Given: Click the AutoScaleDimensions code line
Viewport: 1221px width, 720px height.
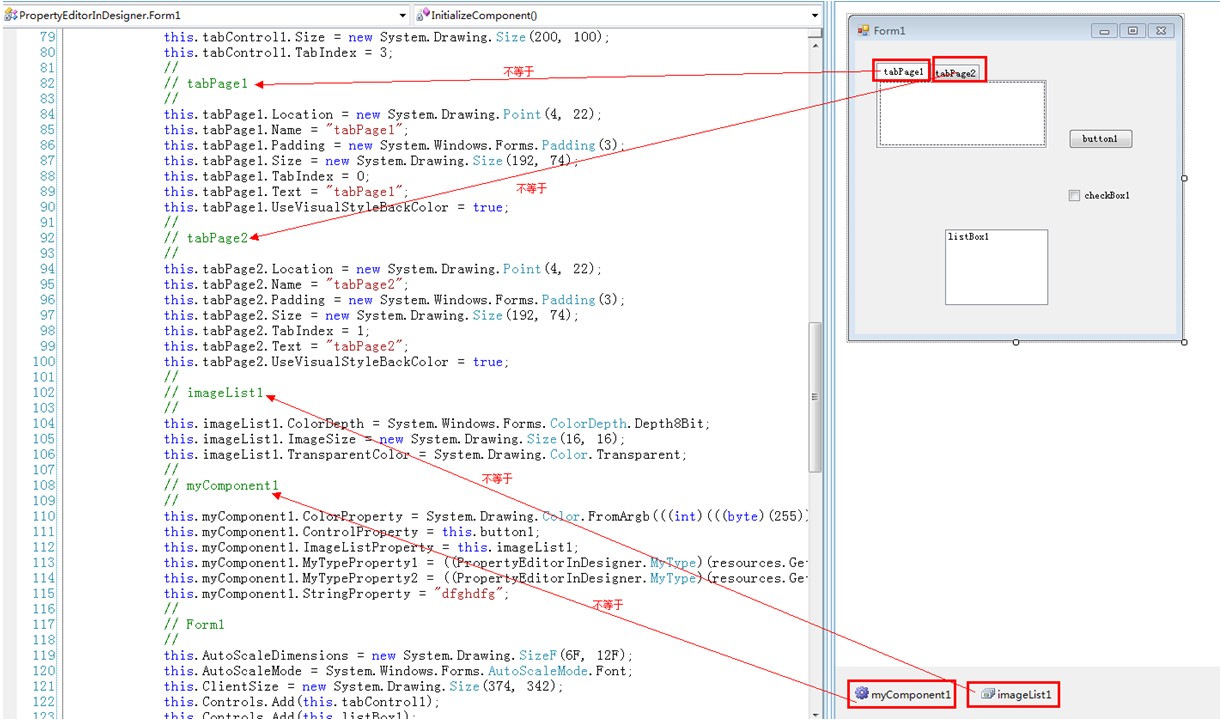Looking at the screenshot, I should [x=399, y=656].
